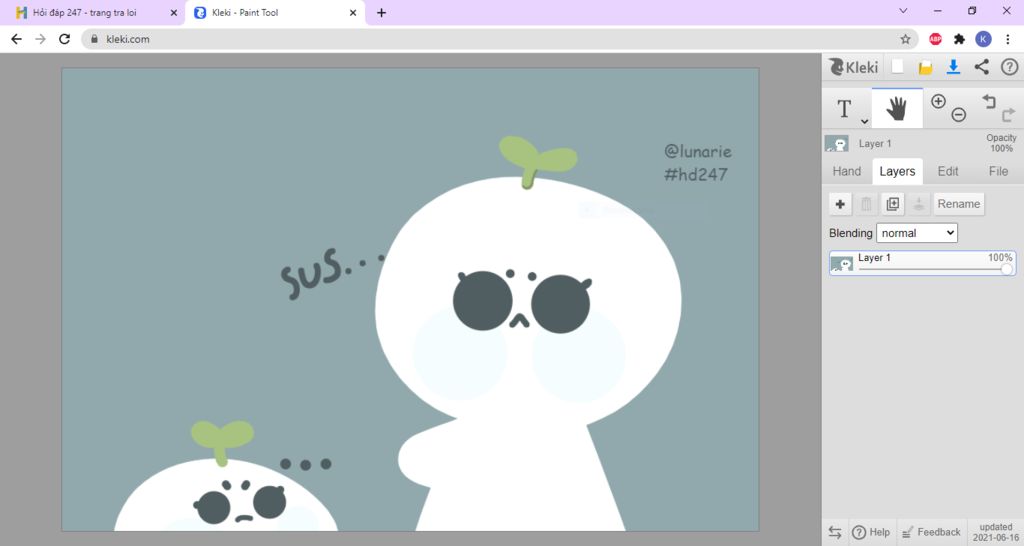This screenshot has width=1024, height=546.
Task: Click the updated 2021-06-16 changelog link
Action: pos(996,532)
